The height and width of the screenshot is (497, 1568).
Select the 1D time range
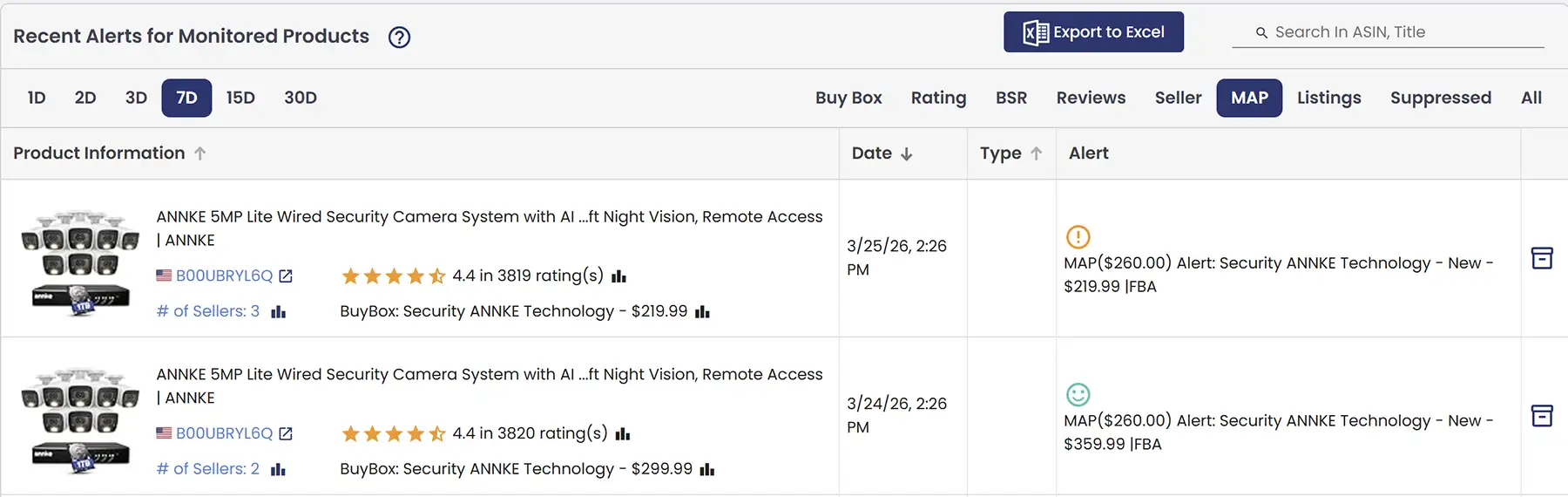[37, 98]
